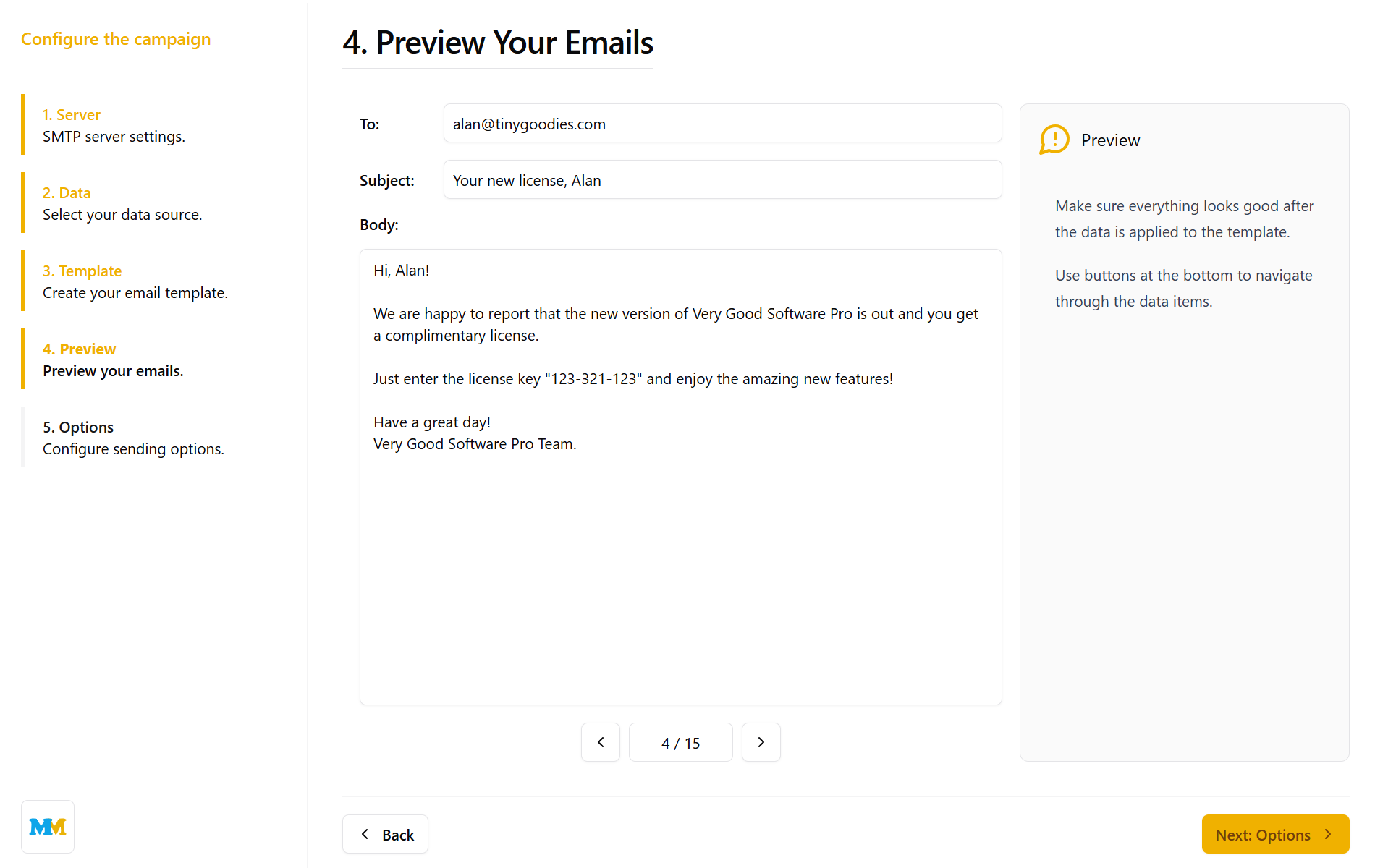
Task: Click 'Hi, Alan!' greeting line
Action: tap(401, 271)
